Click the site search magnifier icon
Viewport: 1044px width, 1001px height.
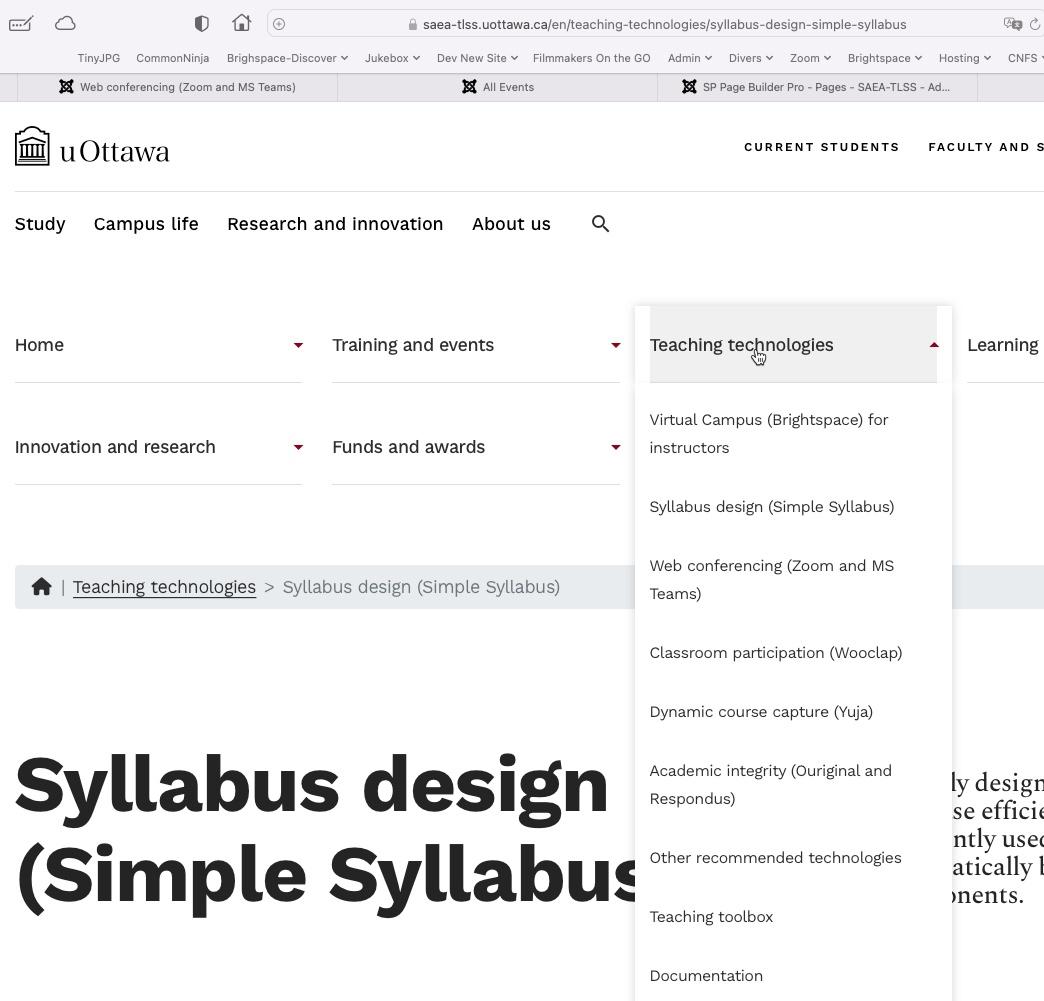(x=600, y=224)
